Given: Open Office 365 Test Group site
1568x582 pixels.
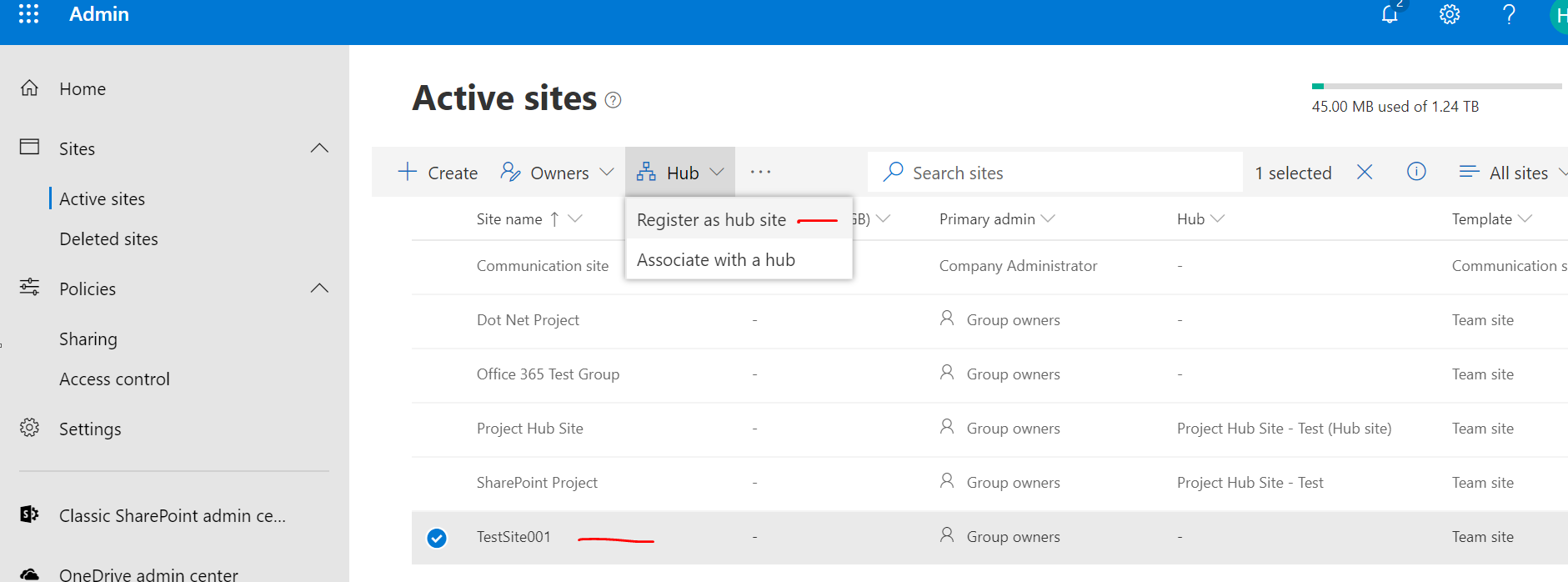Looking at the screenshot, I should coord(548,374).
